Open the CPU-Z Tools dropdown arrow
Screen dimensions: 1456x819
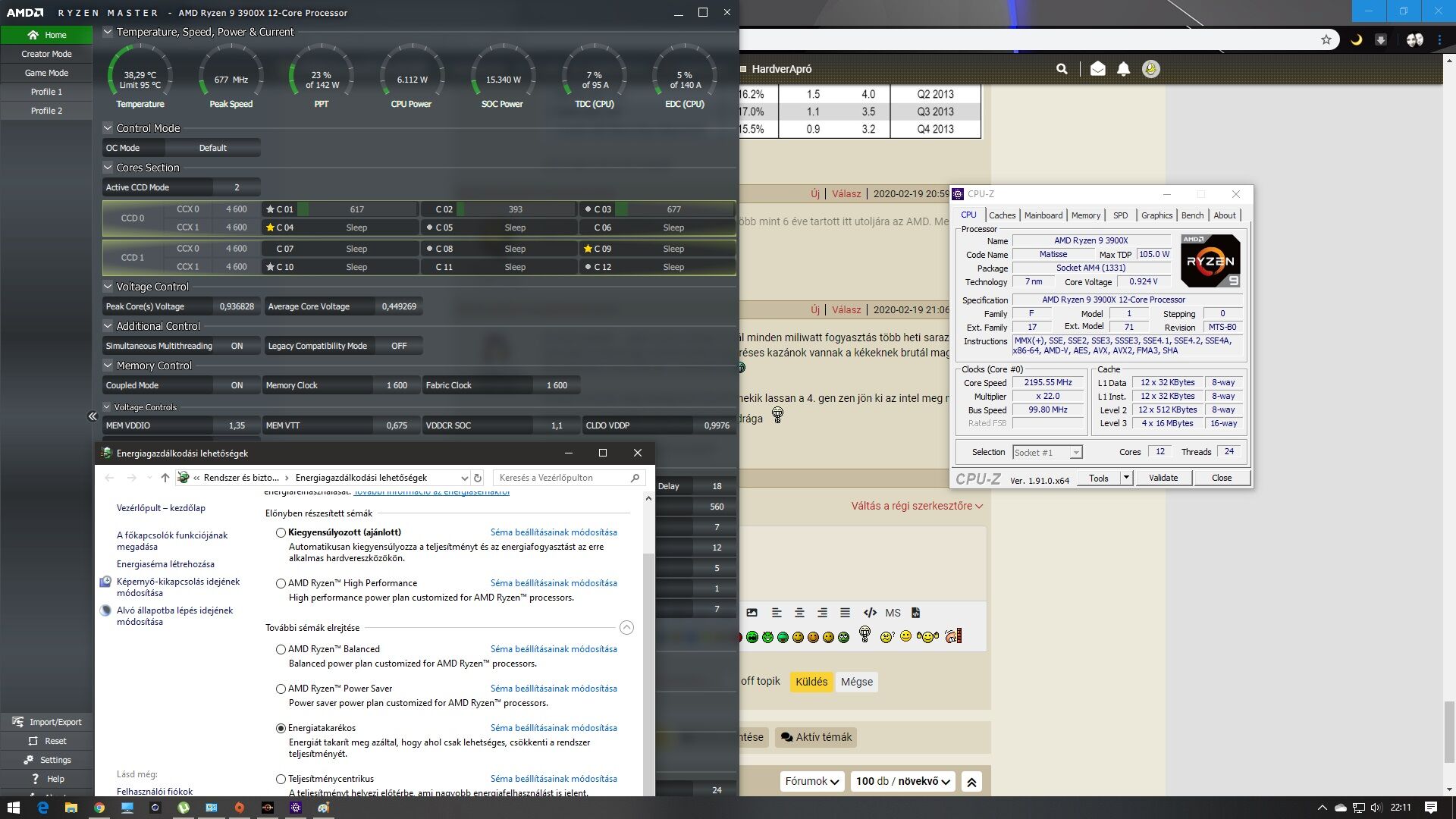pos(1126,478)
